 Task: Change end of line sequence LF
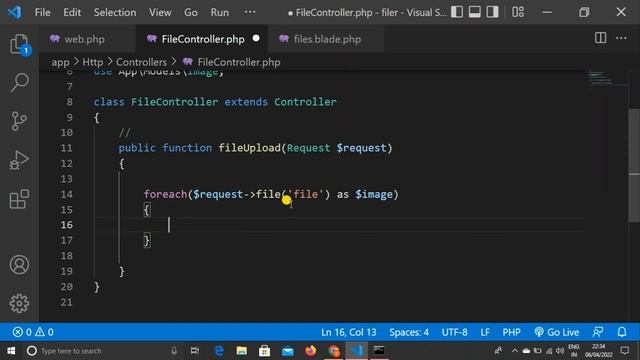coord(485,332)
